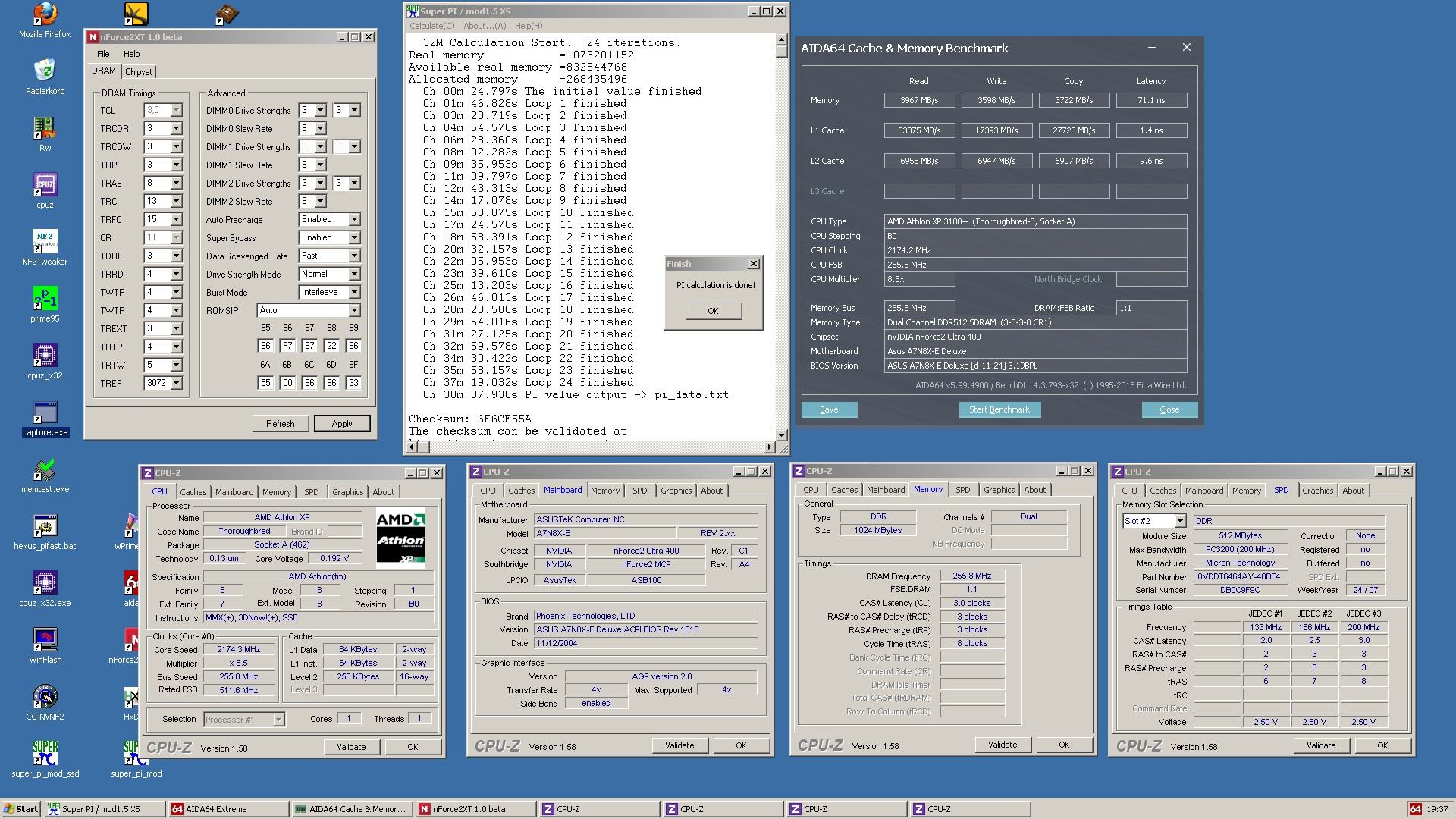This screenshot has height=819, width=1456.
Task: Click the AMD Athlon XP logo in CPU-Z
Action: point(400,539)
